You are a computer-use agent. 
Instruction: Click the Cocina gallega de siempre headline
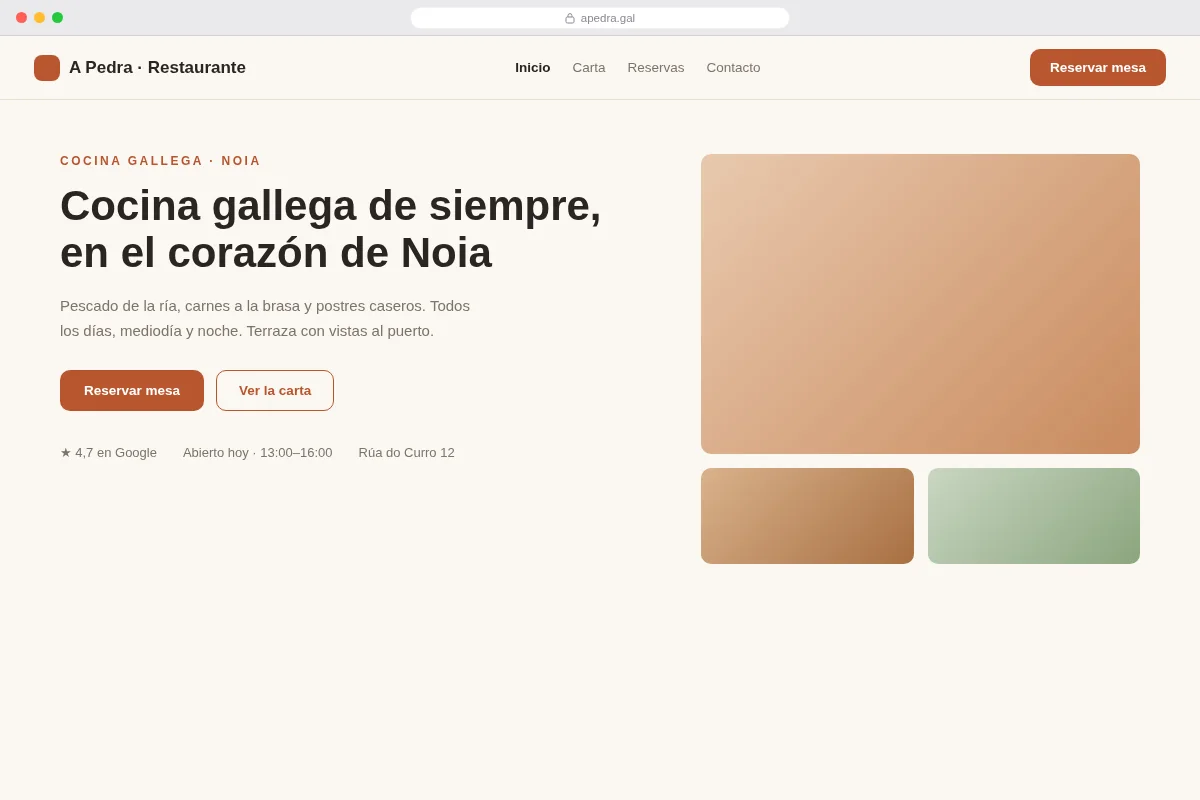click(331, 229)
